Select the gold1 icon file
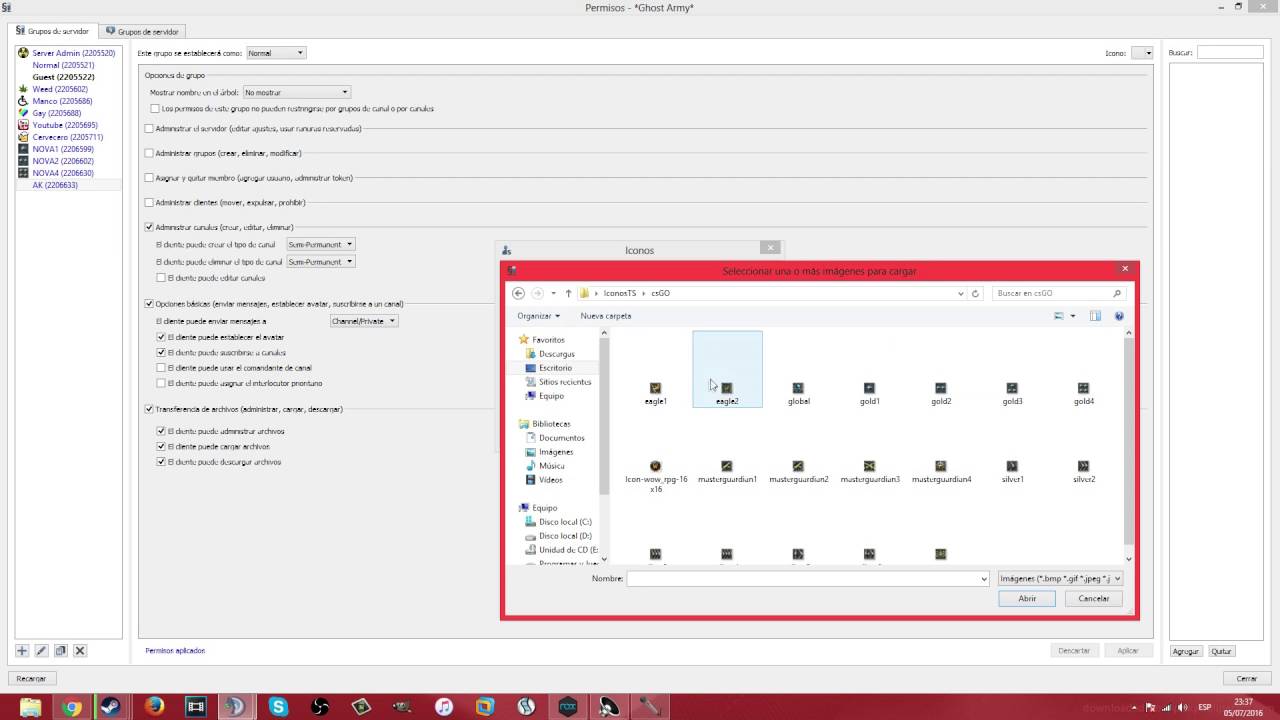Image resolution: width=1280 pixels, height=720 pixels. point(869,392)
